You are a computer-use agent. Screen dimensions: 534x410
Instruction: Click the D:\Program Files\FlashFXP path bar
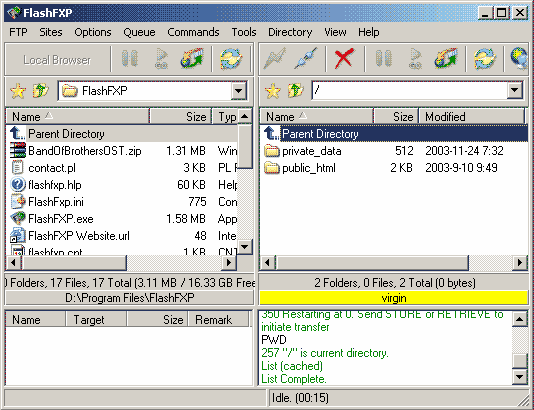(x=130, y=298)
